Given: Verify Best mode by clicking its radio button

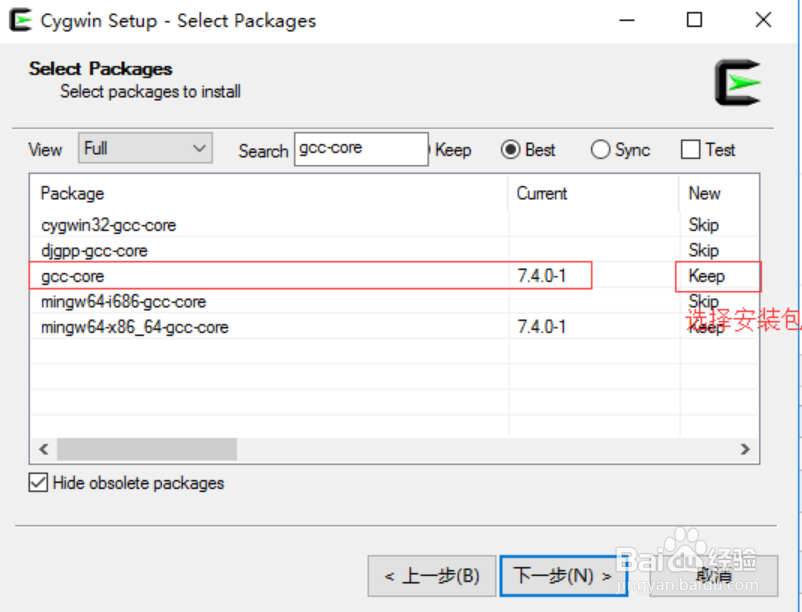Looking at the screenshot, I should click(x=509, y=149).
